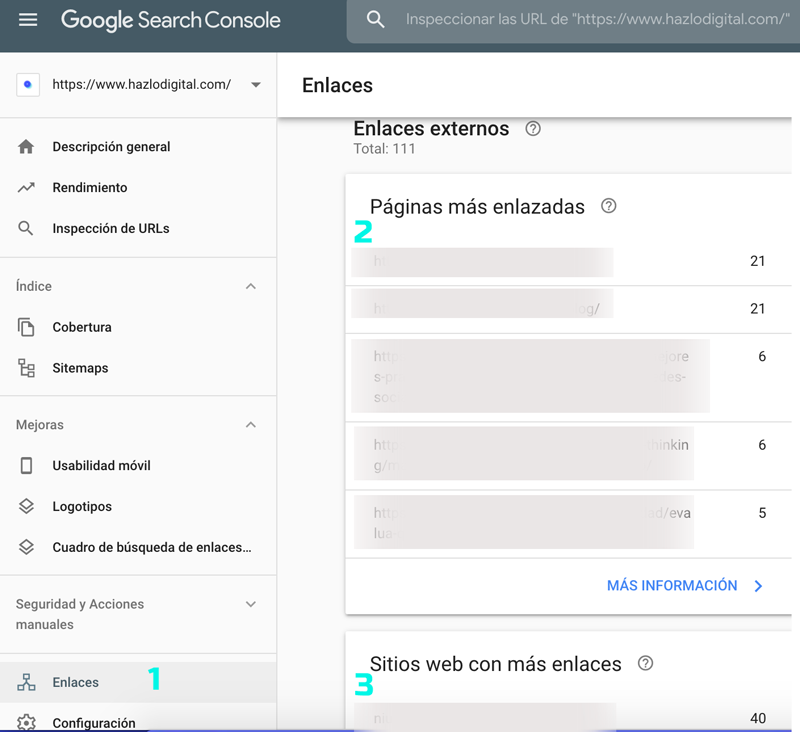Open the hazlodigital.com property dropdown

tap(256, 85)
